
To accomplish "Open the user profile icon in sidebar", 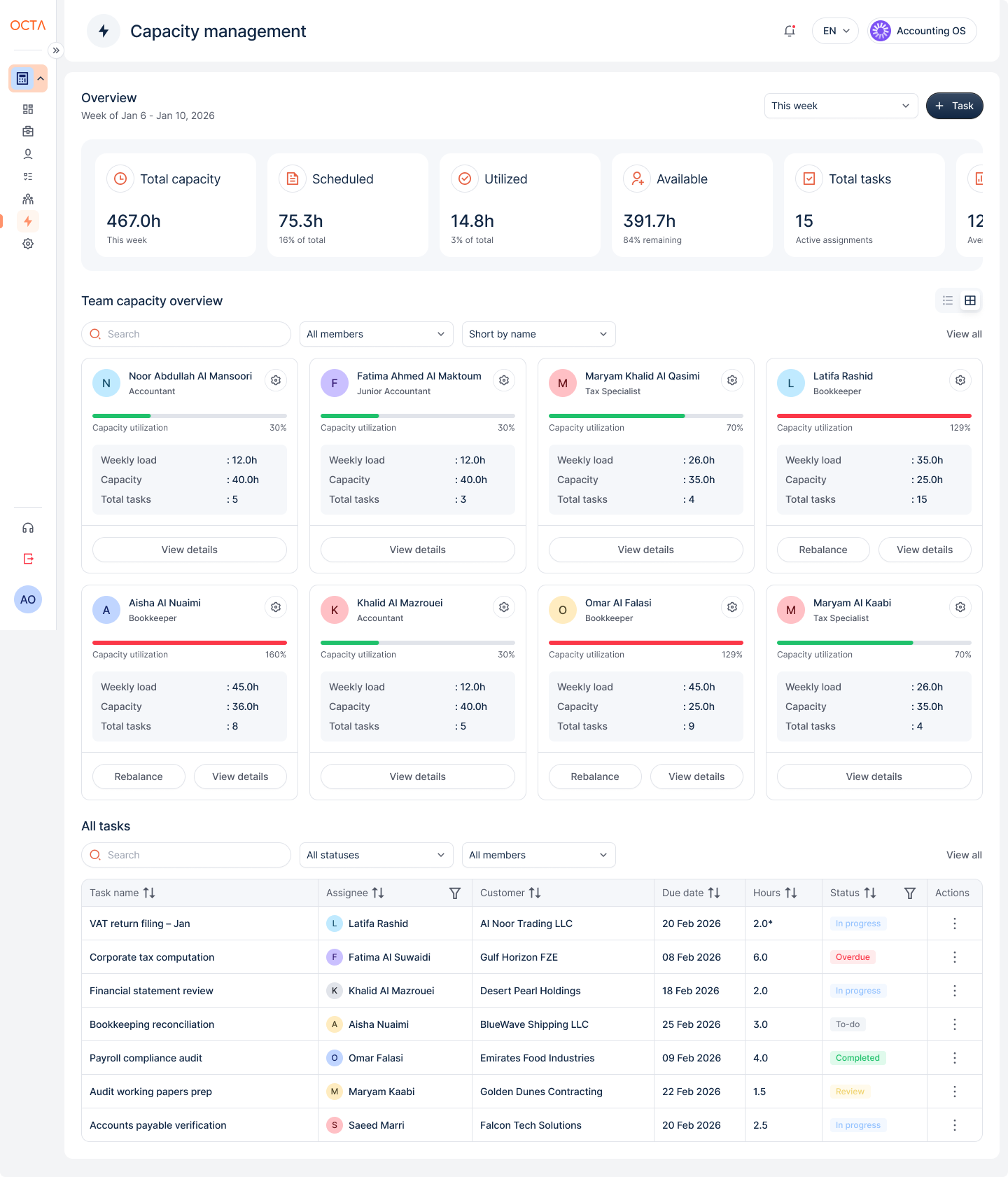I will 28,154.
